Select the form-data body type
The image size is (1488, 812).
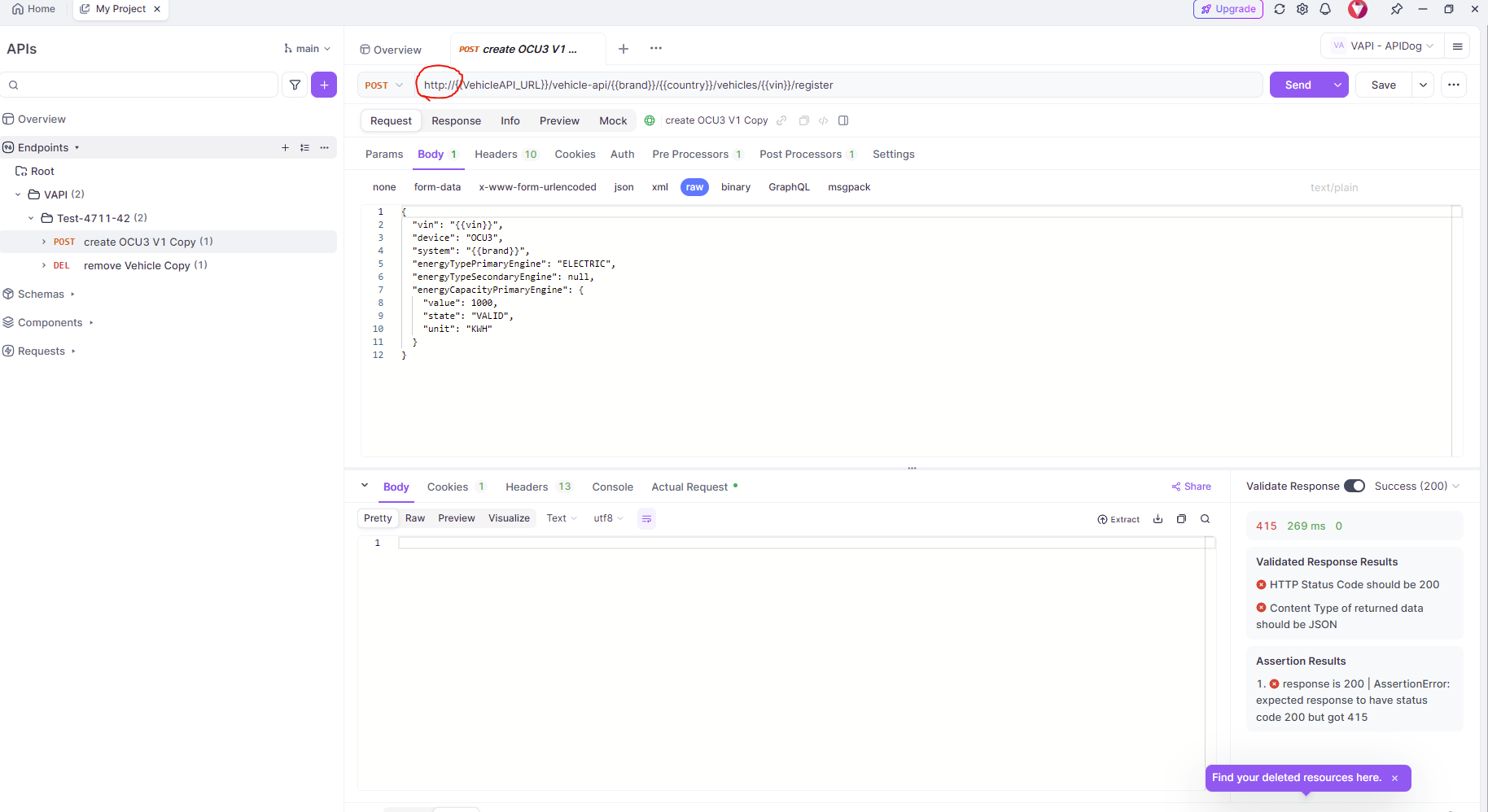point(437,187)
